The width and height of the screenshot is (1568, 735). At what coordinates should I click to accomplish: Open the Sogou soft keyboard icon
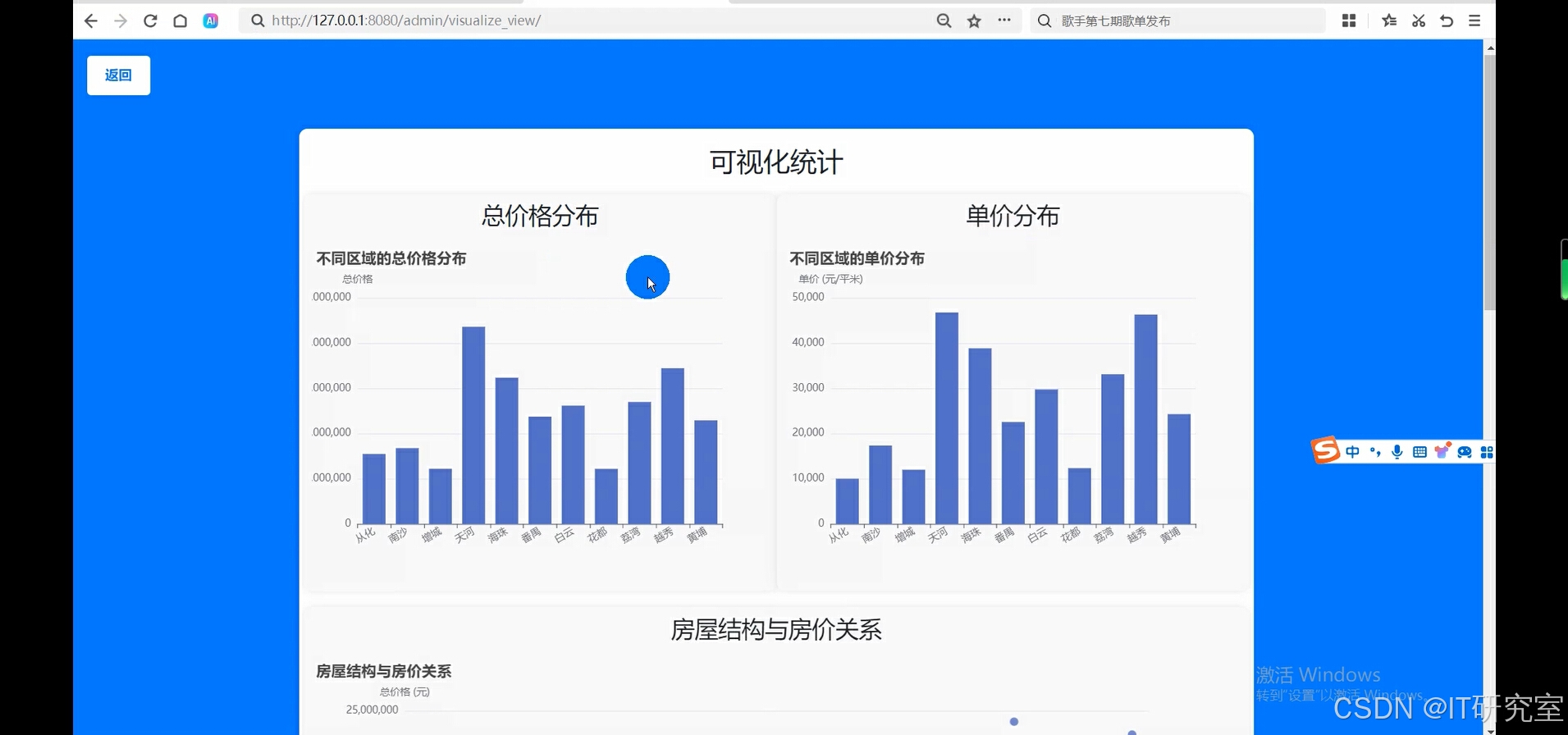pos(1419,452)
